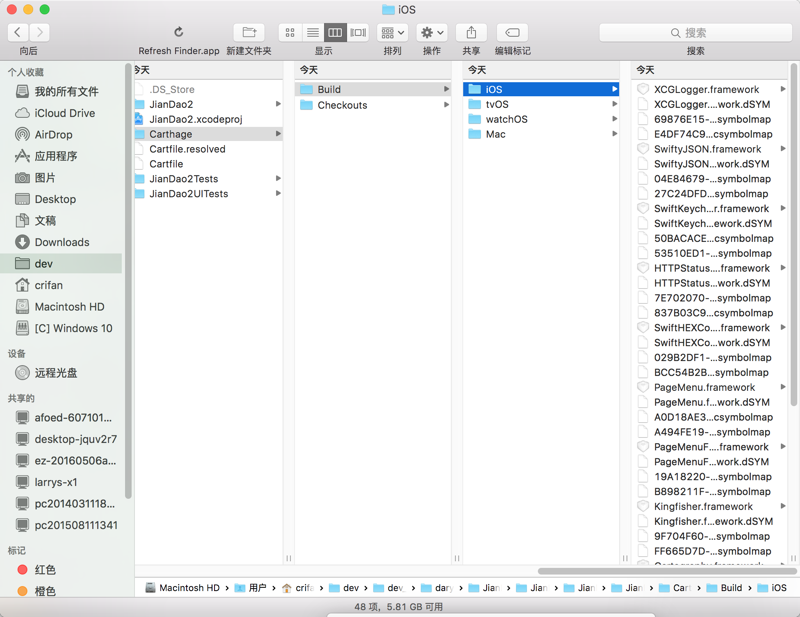This screenshot has height=617, width=800.
Task: Select Kingfisher.framework item
Action: coord(710,506)
